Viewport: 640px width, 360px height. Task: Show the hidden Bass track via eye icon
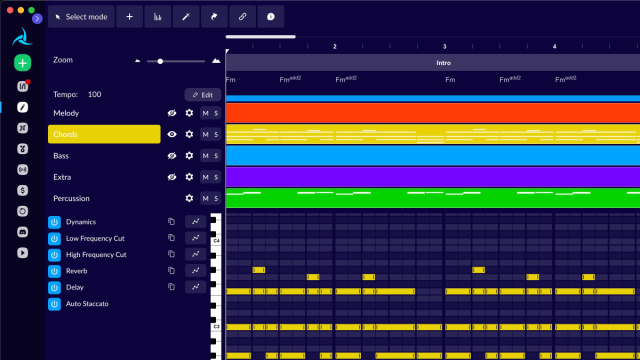pyautogui.click(x=172, y=156)
